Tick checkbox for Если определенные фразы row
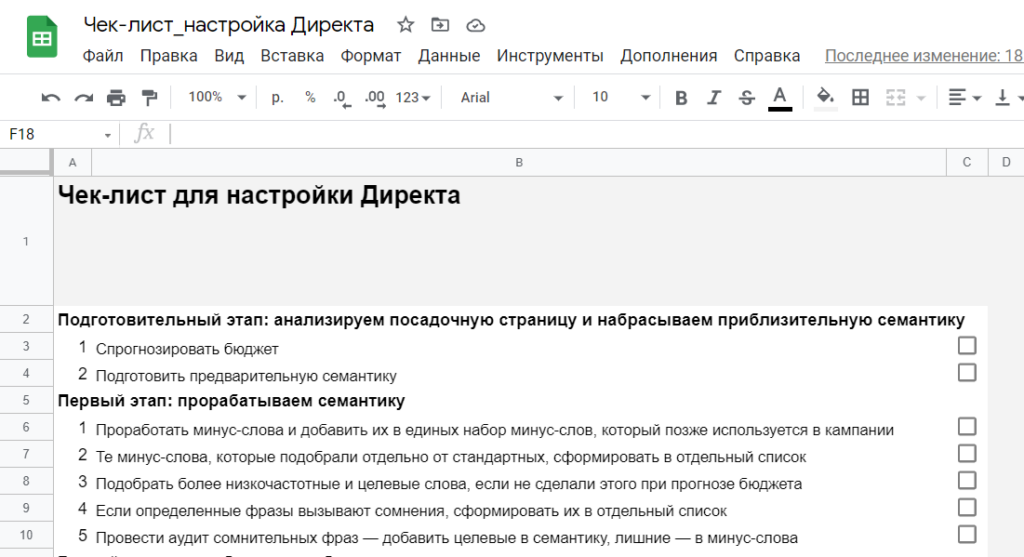Image resolution: width=1024 pixels, height=557 pixels. pyautogui.click(x=967, y=507)
